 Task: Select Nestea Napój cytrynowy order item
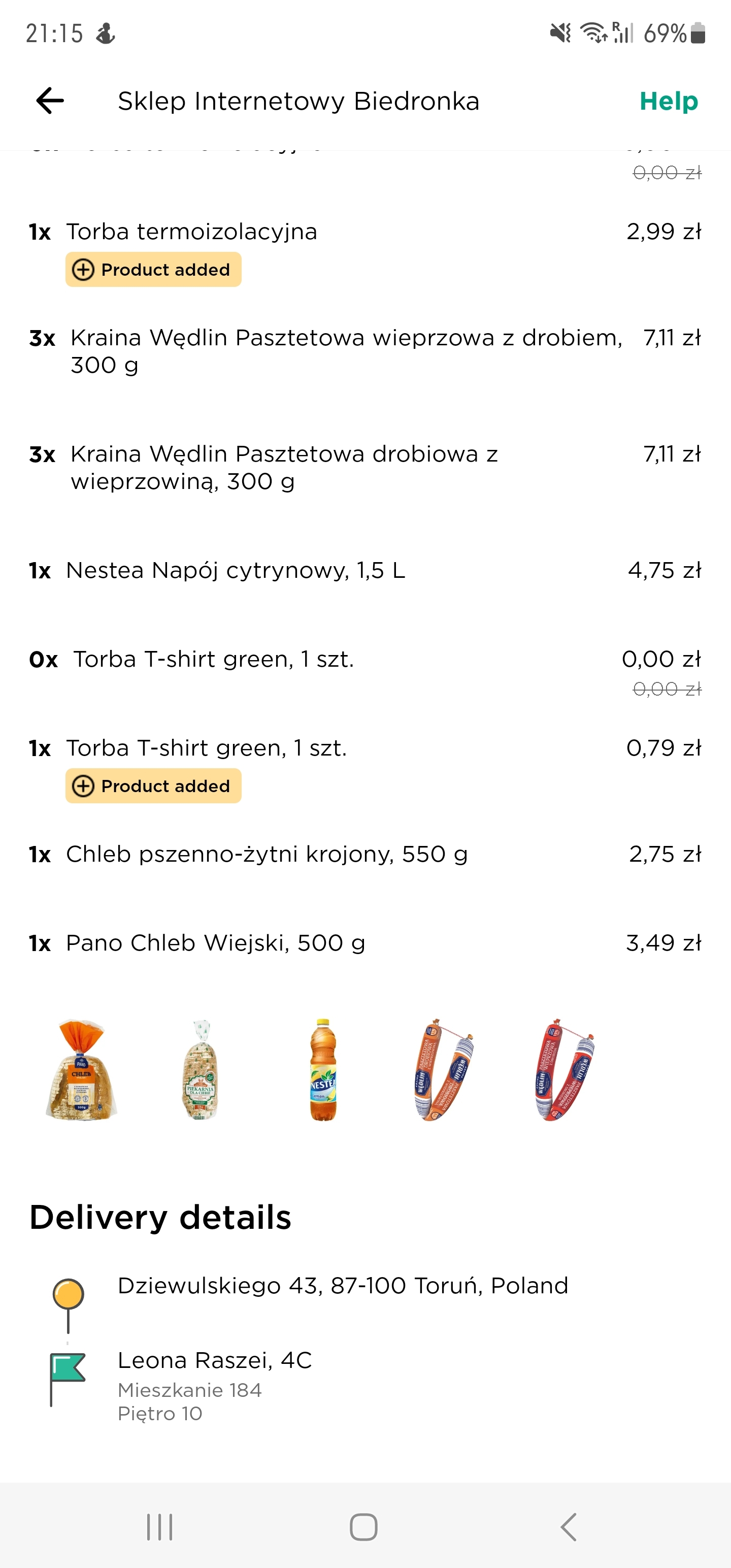(236, 570)
